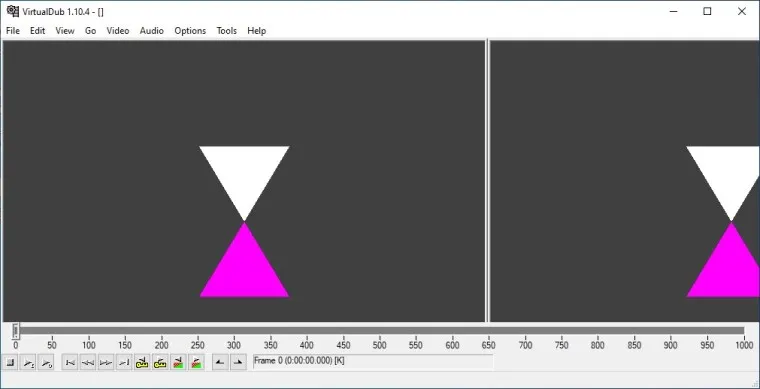760x389 pixels.
Task: Click the Frame 0 status field
Action: (x=373, y=362)
